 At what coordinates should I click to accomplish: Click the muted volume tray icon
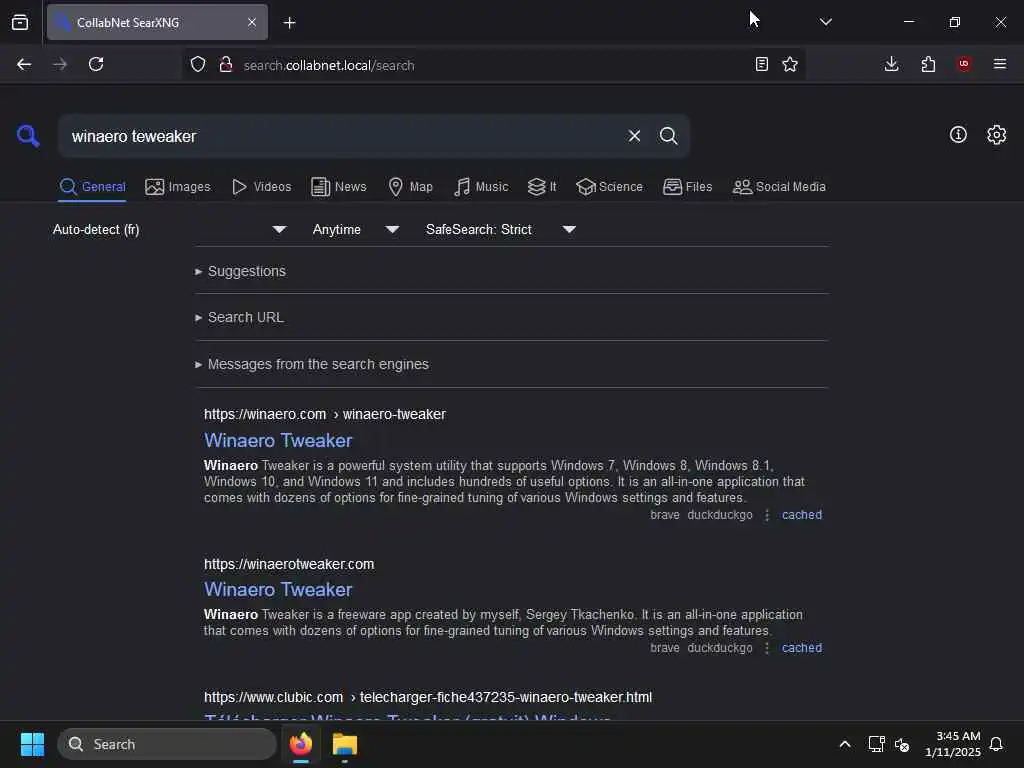(902, 744)
